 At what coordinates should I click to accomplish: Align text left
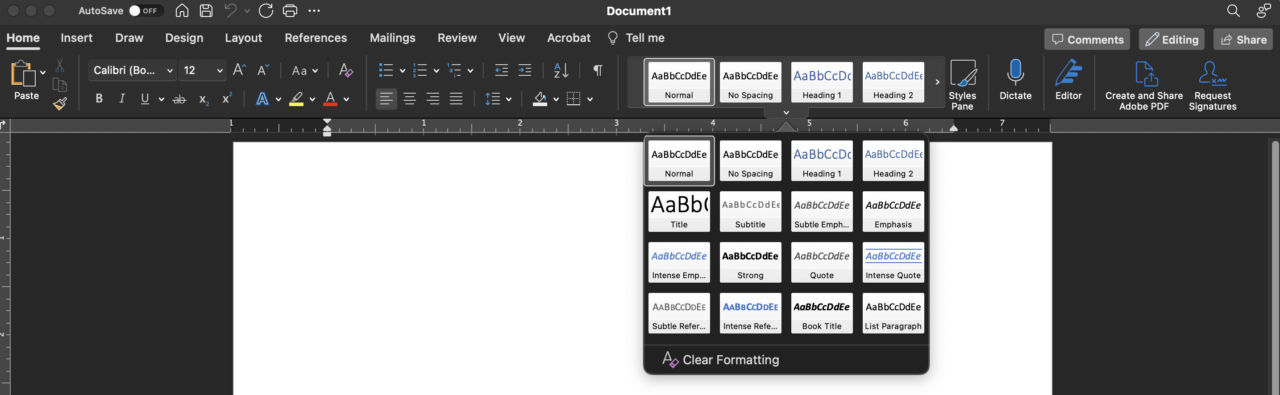click(x=386, y=99)
